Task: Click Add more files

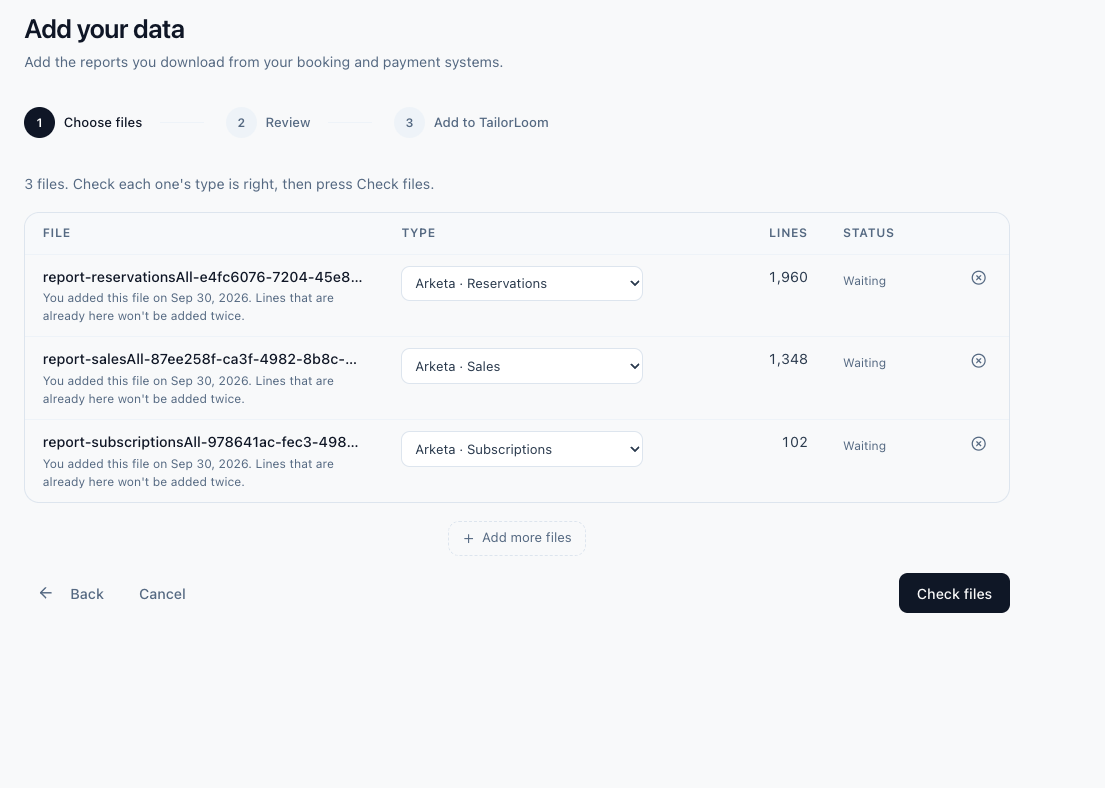Action: (517, 538)
